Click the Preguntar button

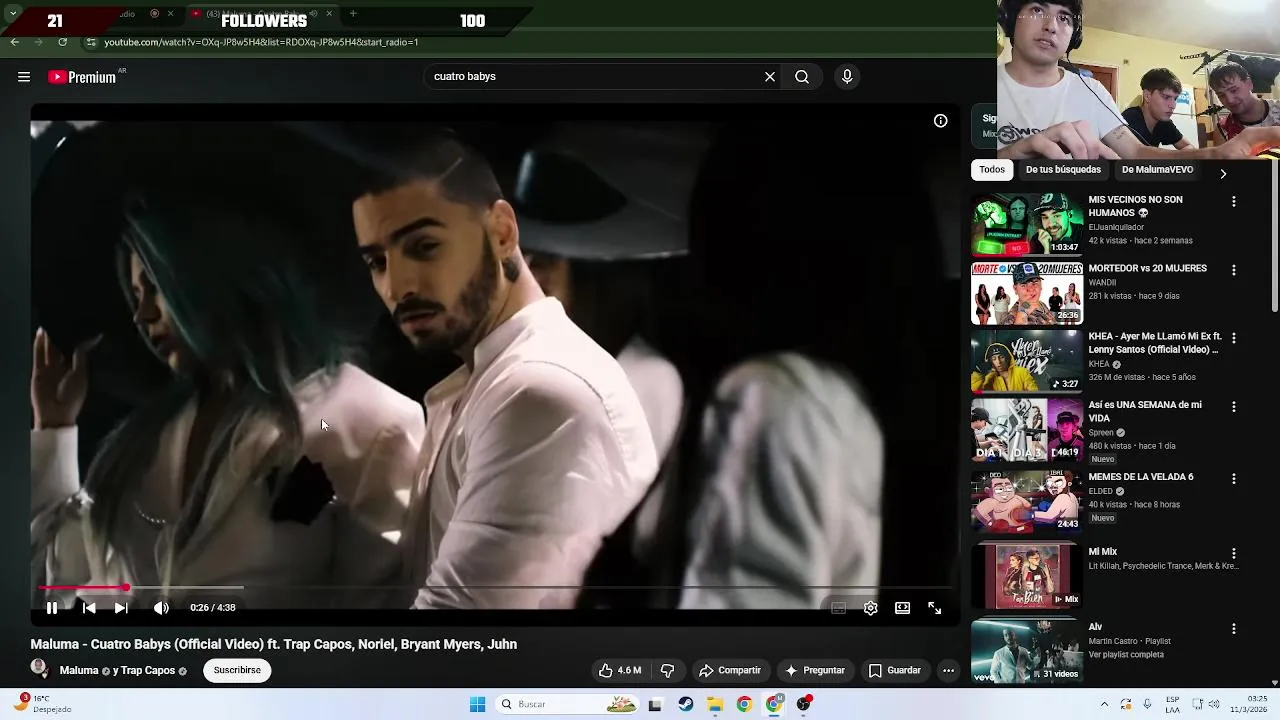pos(815,671)
